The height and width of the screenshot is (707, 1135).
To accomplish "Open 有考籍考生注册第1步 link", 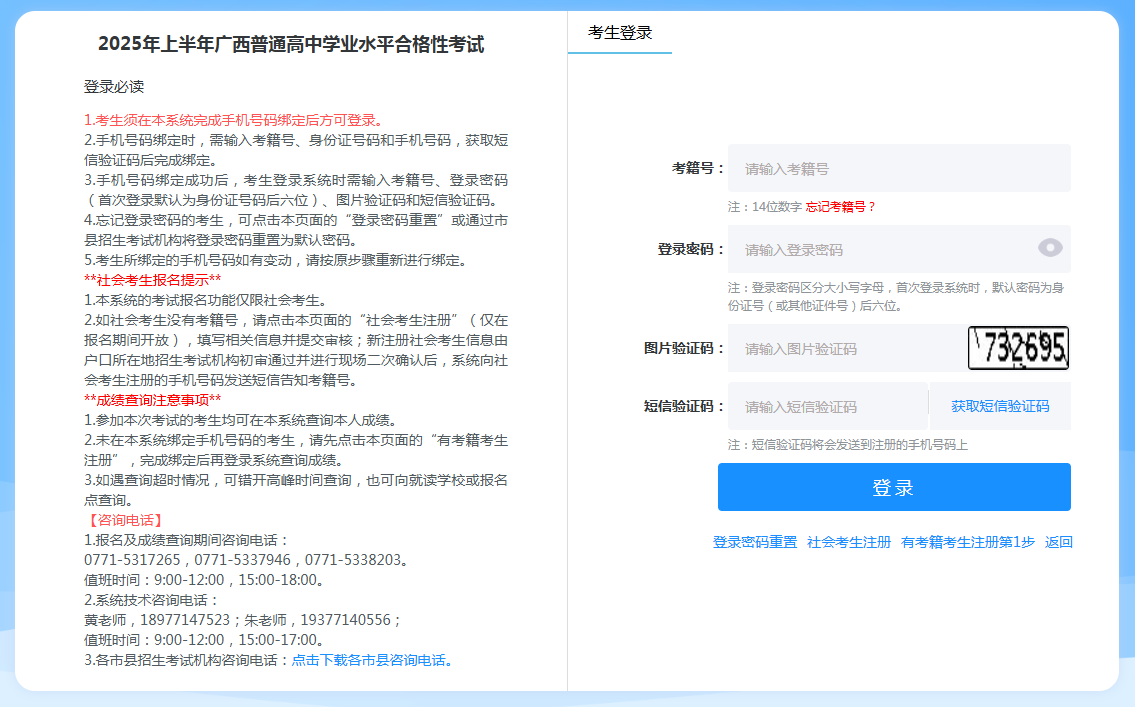I will pos(967,542).
